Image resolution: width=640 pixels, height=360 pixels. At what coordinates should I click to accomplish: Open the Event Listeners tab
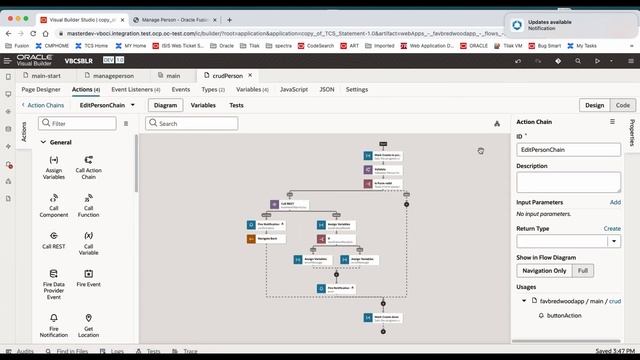pos(136,89)
